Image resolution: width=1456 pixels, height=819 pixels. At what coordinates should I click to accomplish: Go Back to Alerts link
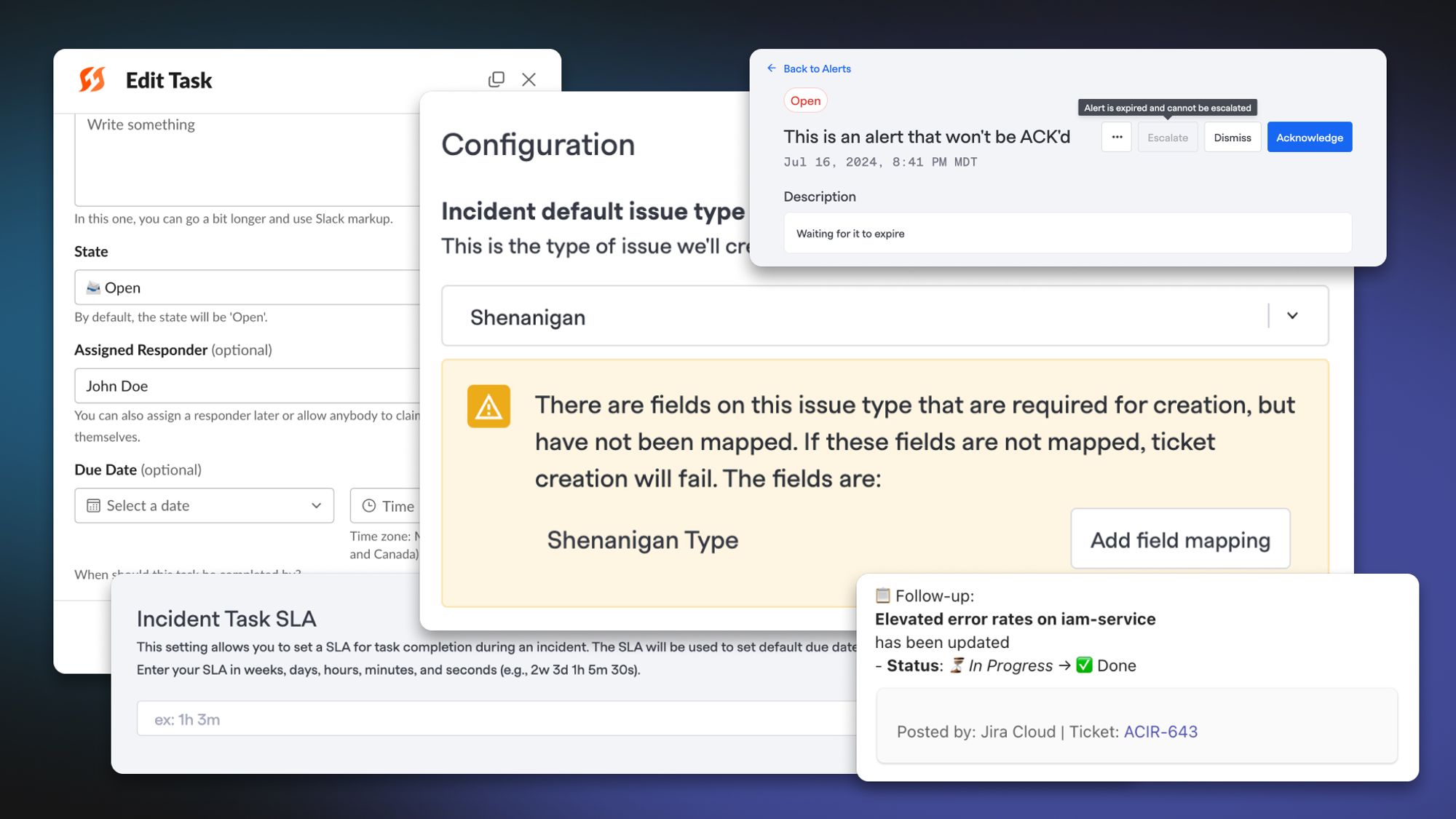(x=817, y=68)
